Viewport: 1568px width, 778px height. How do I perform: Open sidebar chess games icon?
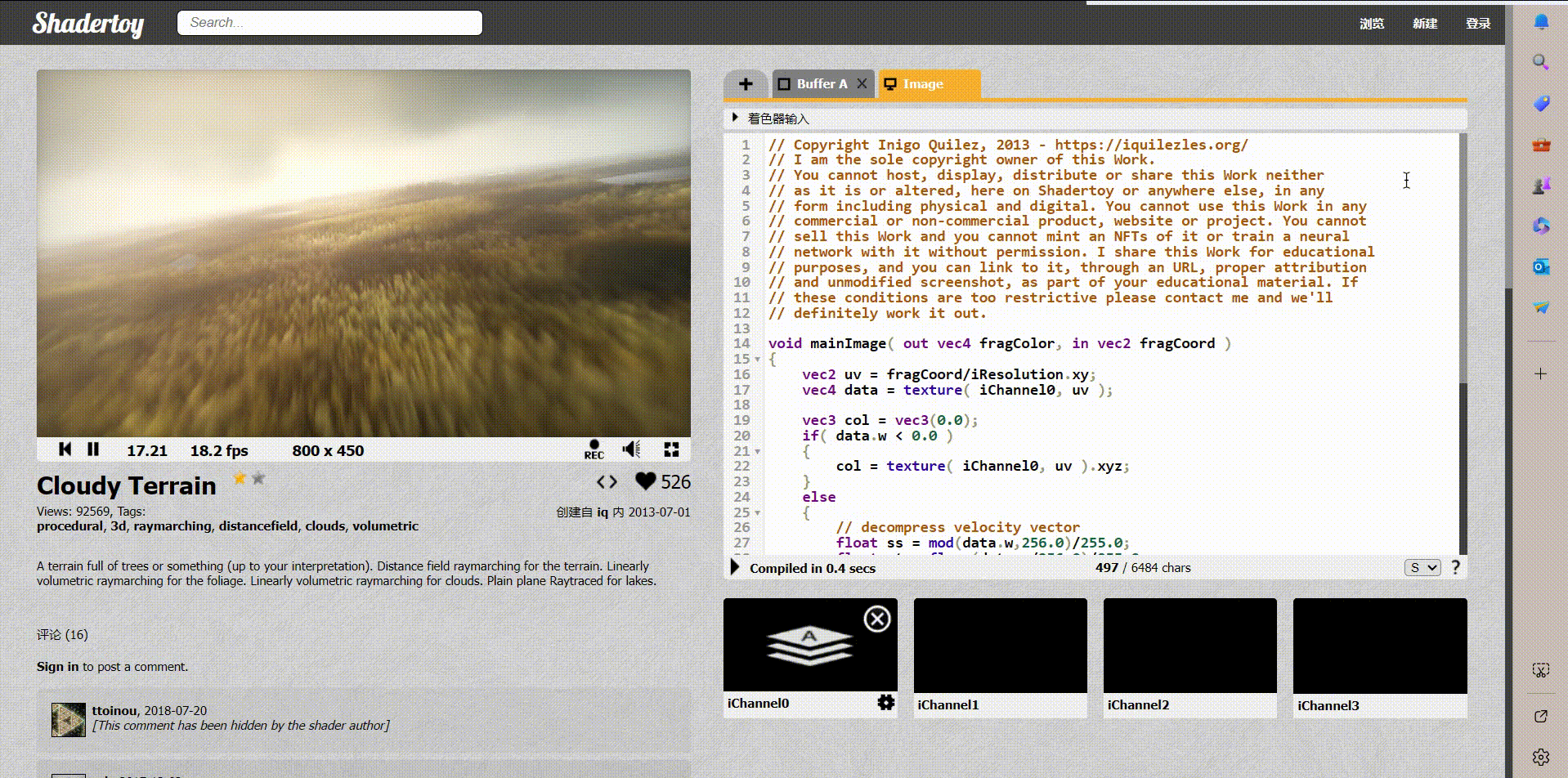click(1541, 186)
